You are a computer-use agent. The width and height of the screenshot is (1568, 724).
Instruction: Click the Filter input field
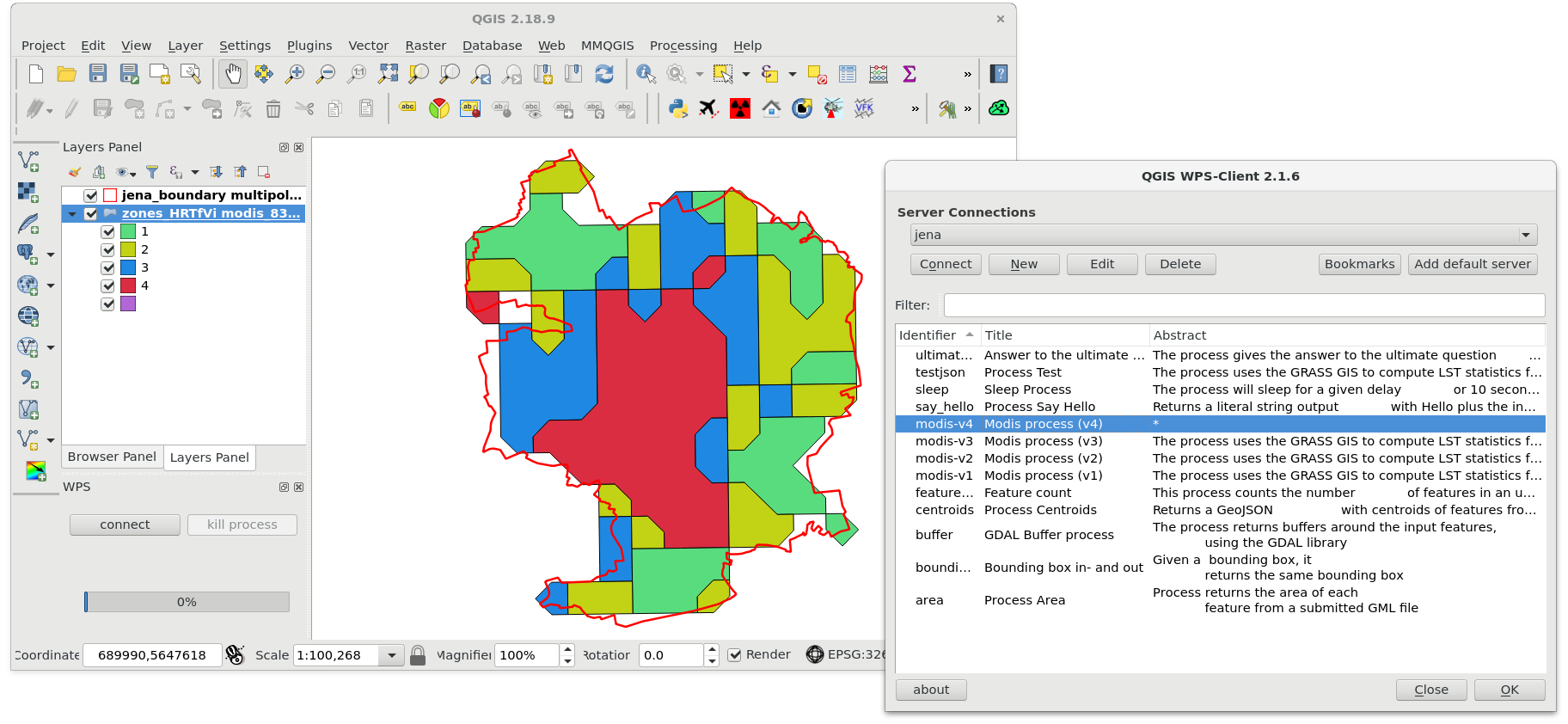tap(1244, 305)
